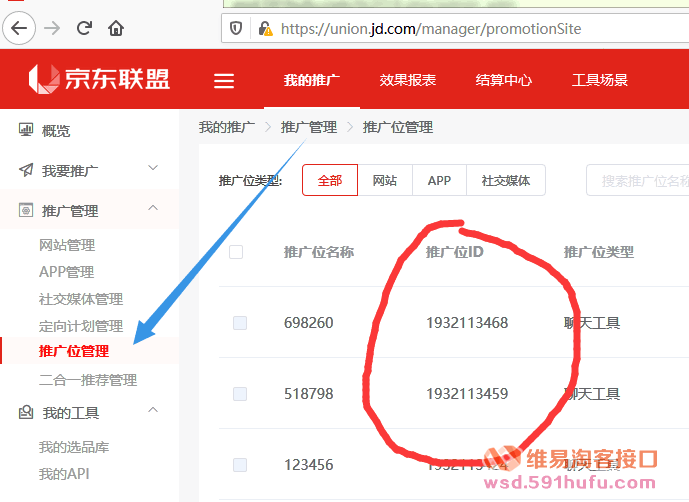Open 社交媒体管理 in sidebar
Viewport: 689px width, 502px height.
coord(81,299)
